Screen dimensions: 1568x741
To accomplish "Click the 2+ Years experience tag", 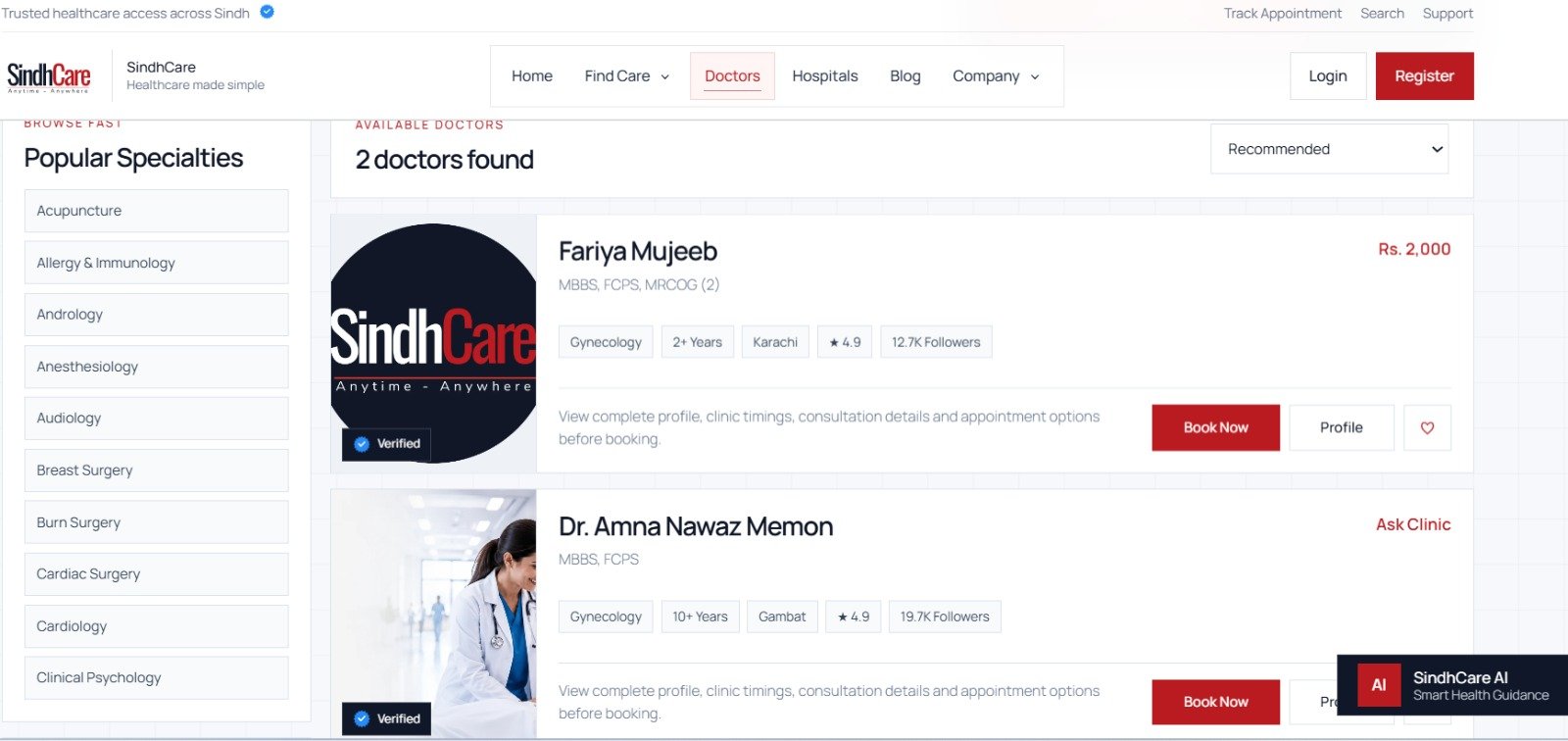I will [x=698, y=342].
